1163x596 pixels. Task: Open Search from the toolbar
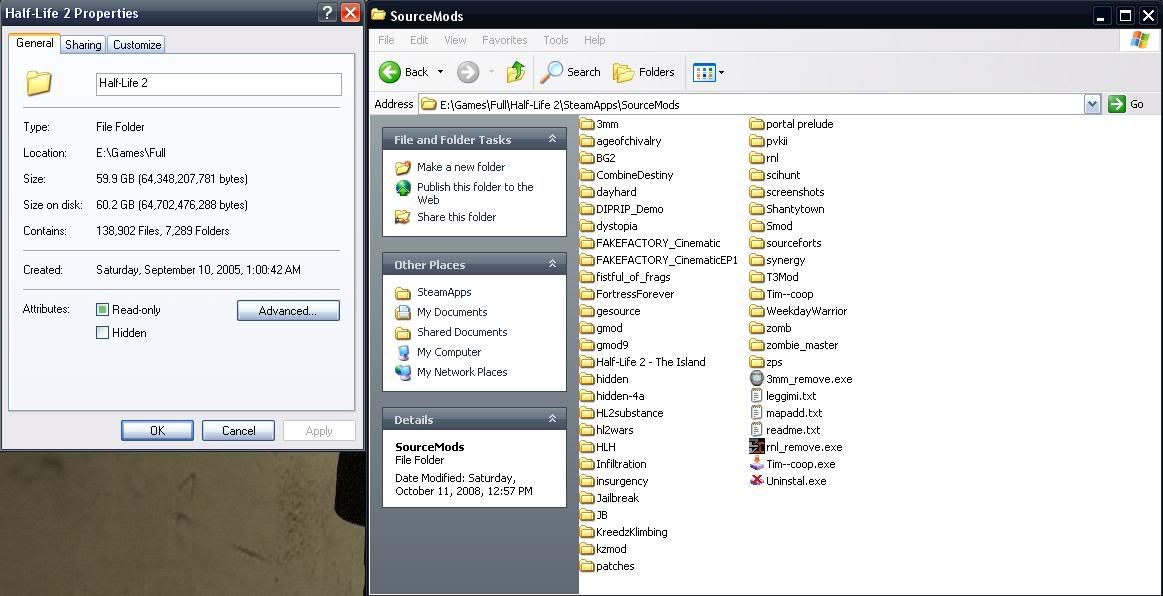click(x=570, y=72)
